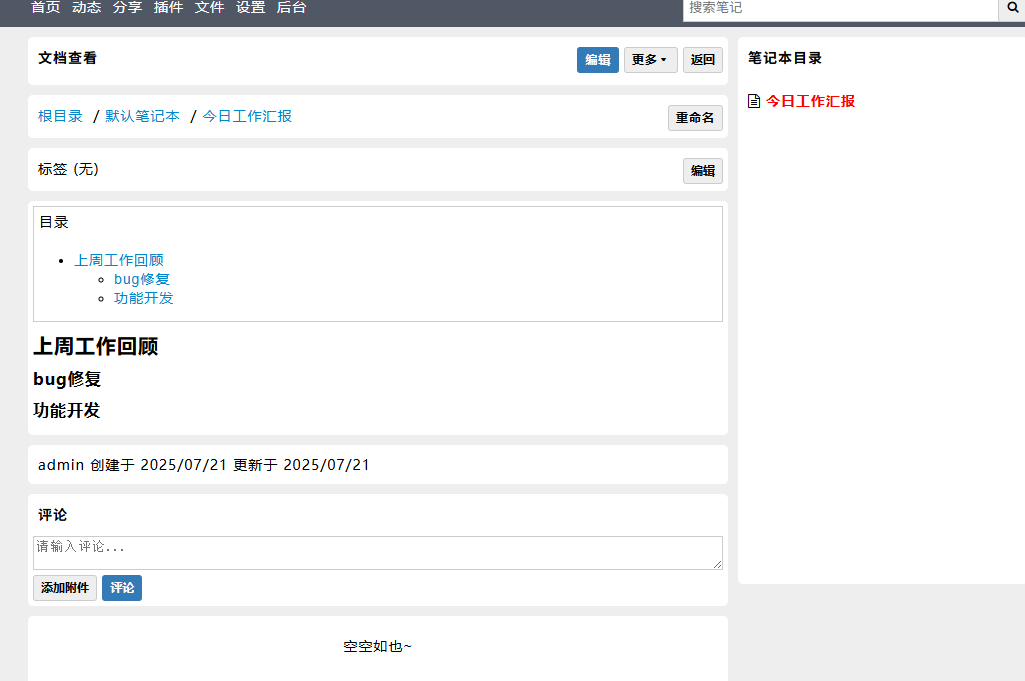The height and width of the screenshot is (681, 1025).
Task: Click the 空空如也~ empty comments text
Action: (378, 646)
